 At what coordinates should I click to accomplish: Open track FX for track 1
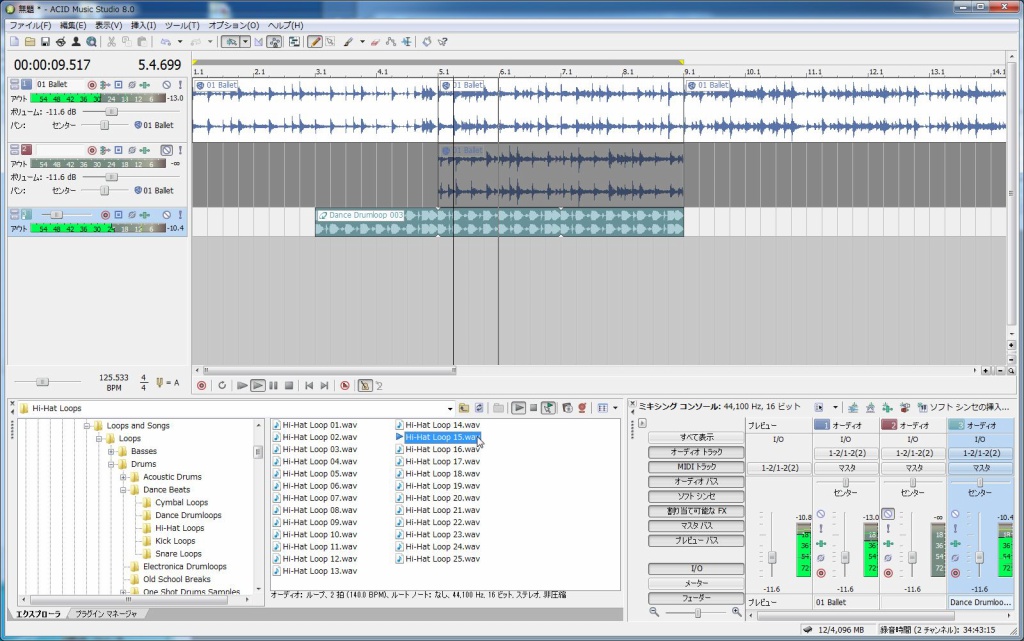pyautogui.click(x=145, y=85)
